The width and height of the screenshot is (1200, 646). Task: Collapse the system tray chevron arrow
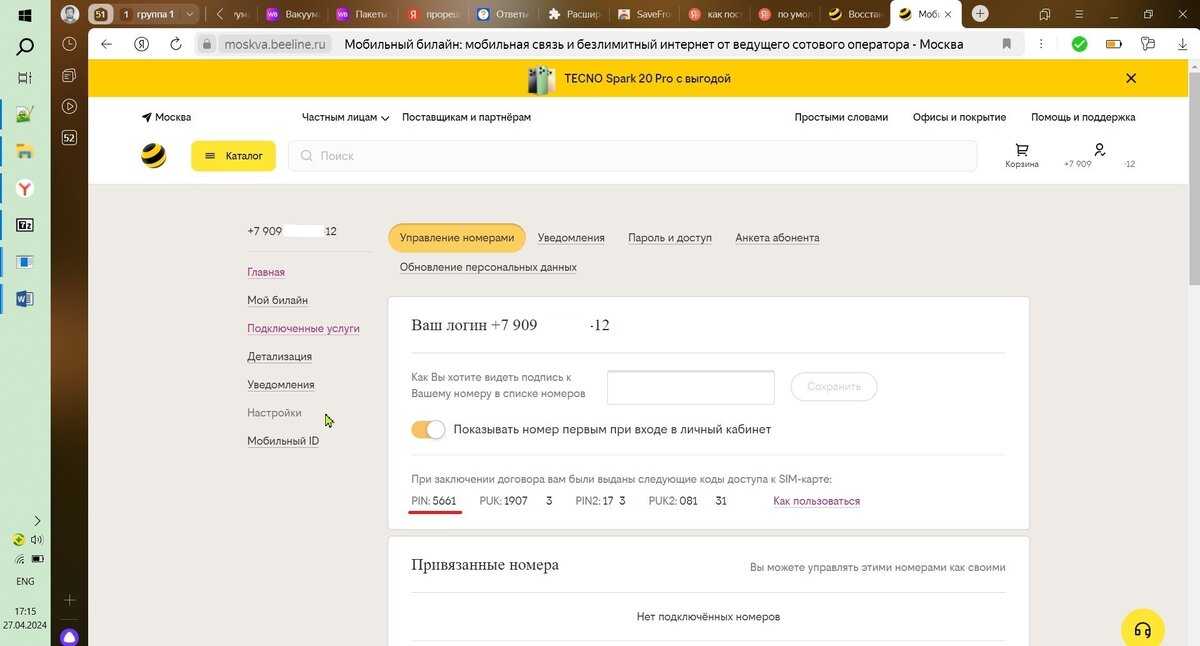(x=37, y=520)
